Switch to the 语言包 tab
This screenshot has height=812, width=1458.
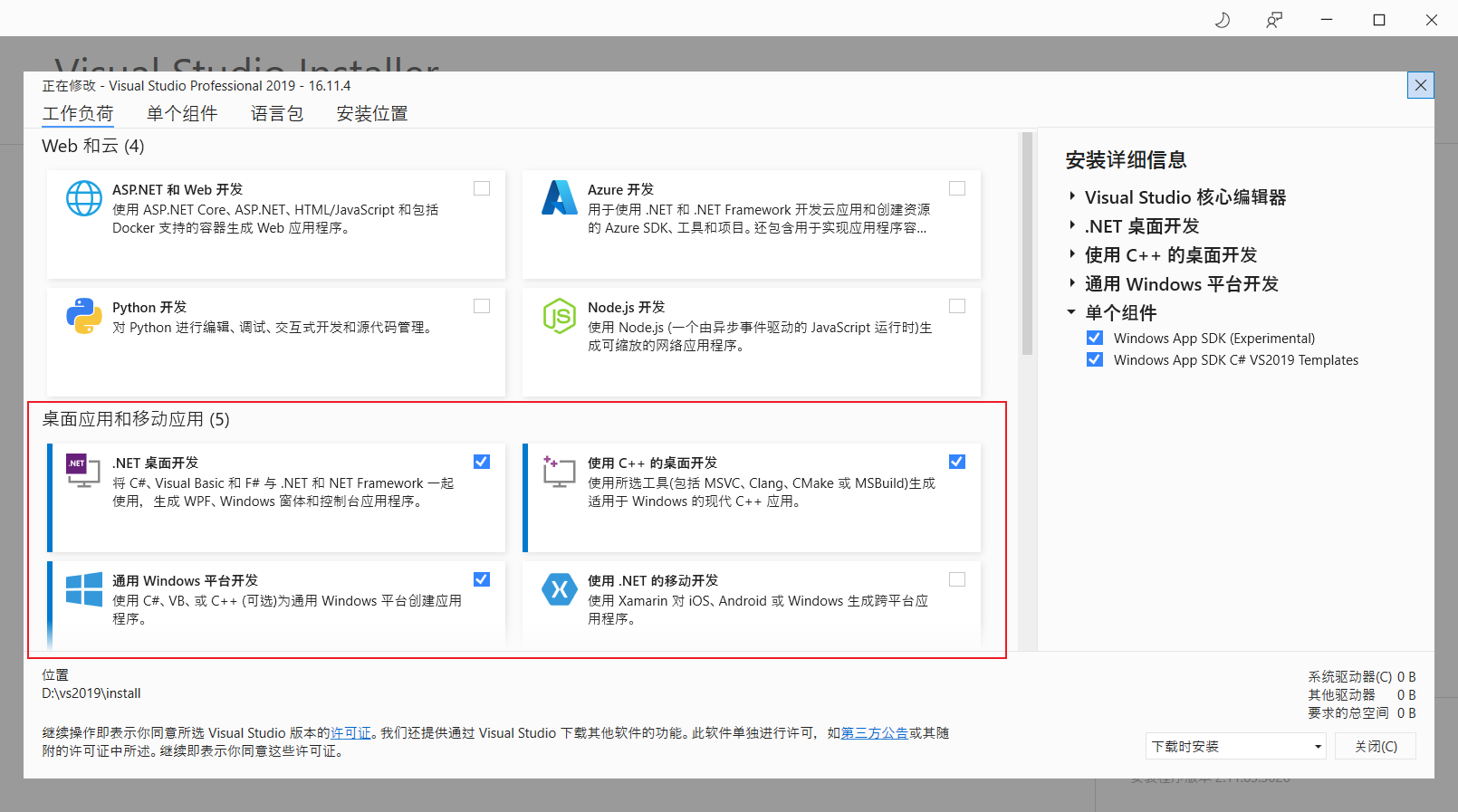(277, 114)
